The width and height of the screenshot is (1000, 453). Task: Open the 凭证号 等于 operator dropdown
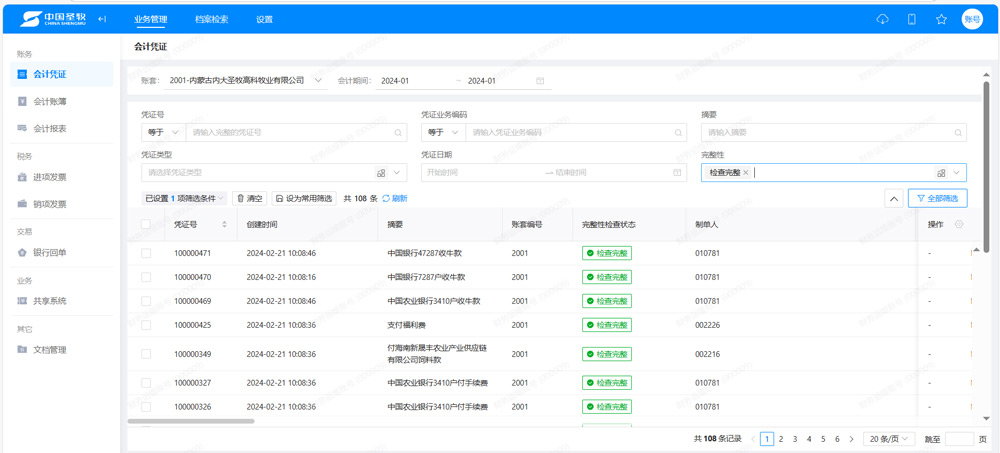coord(163,133)
